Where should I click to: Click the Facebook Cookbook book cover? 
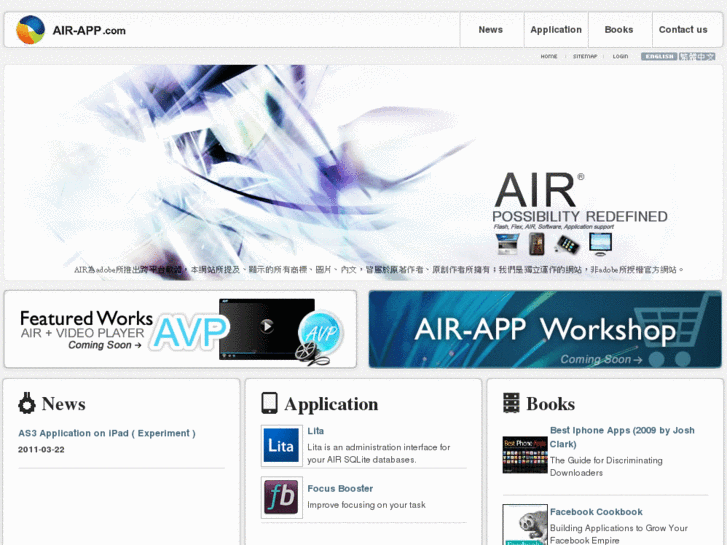coord(525,525)
